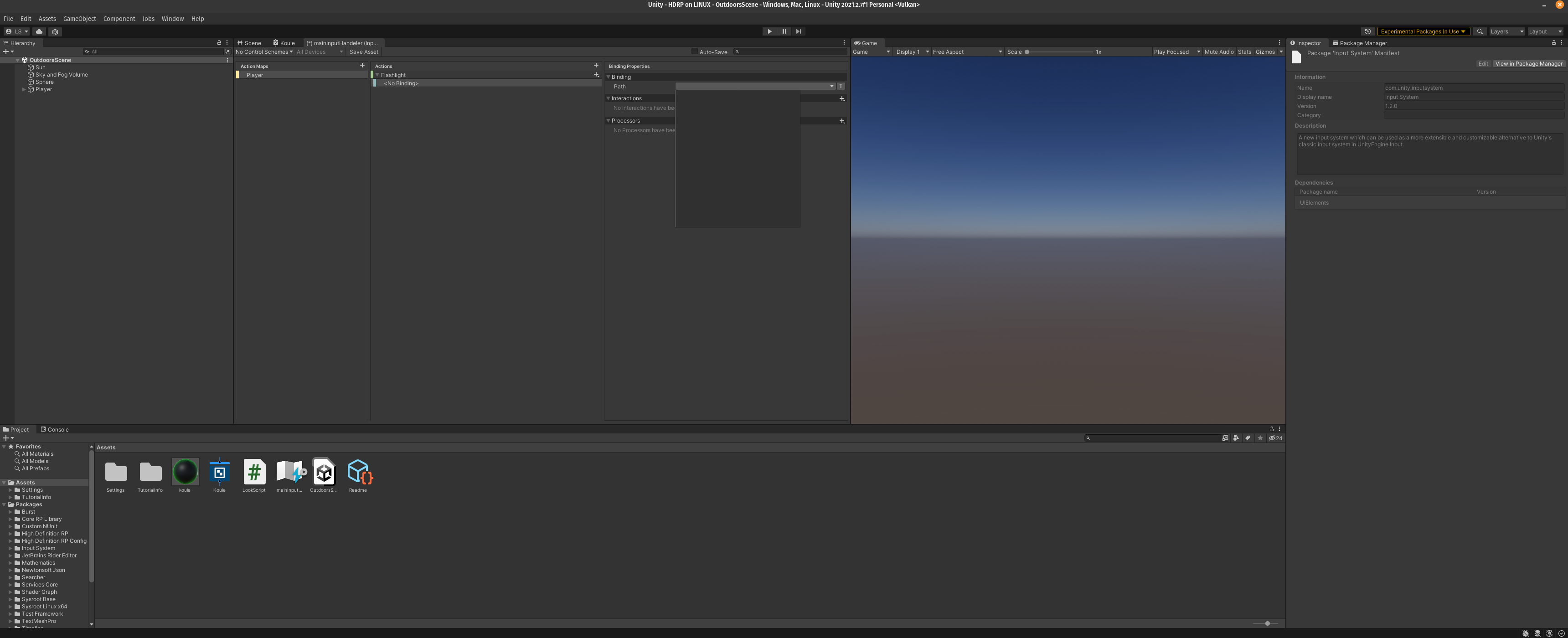Collapse the Flashlight action foldout

pos(377,75)
